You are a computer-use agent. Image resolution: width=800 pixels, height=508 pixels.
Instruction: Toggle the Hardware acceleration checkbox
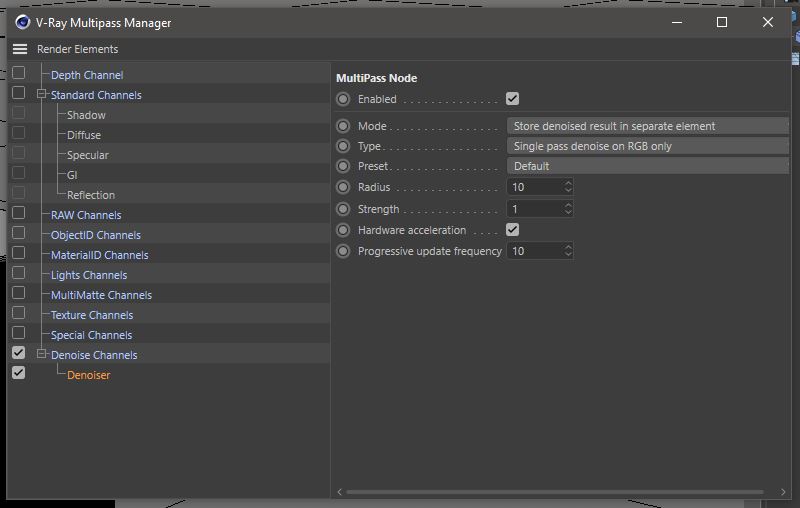click(x=512, y=230)
